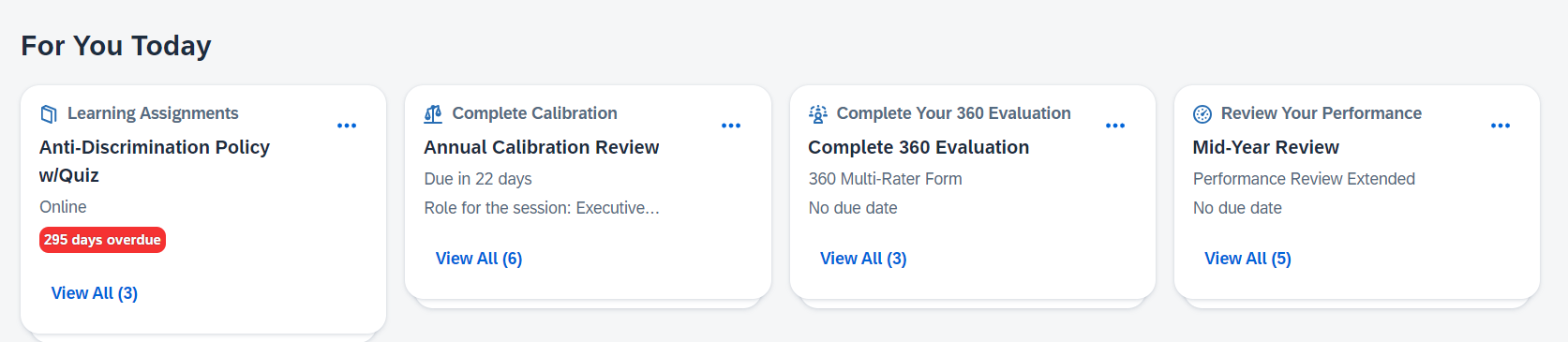Screen dimensions: 1568x342
Task: Click the 360 Evaluation people icon
Action: click(818, 114)
